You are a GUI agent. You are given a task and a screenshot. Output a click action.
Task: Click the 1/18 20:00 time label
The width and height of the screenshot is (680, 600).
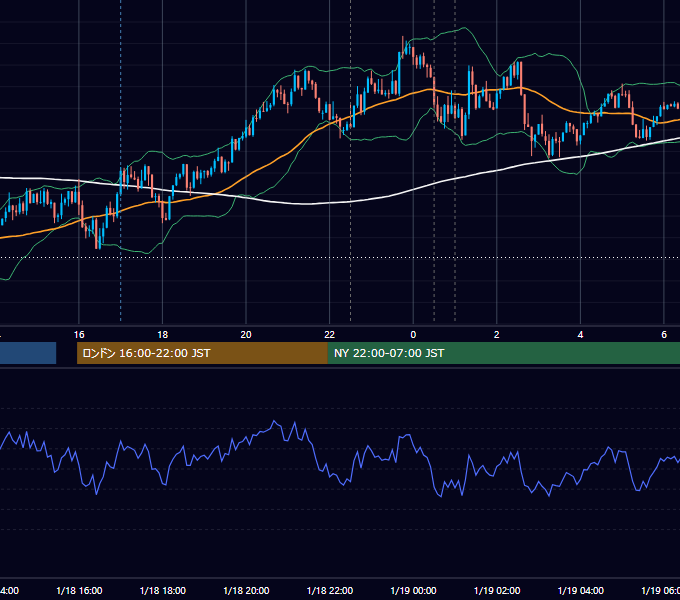tap(246, 591)
